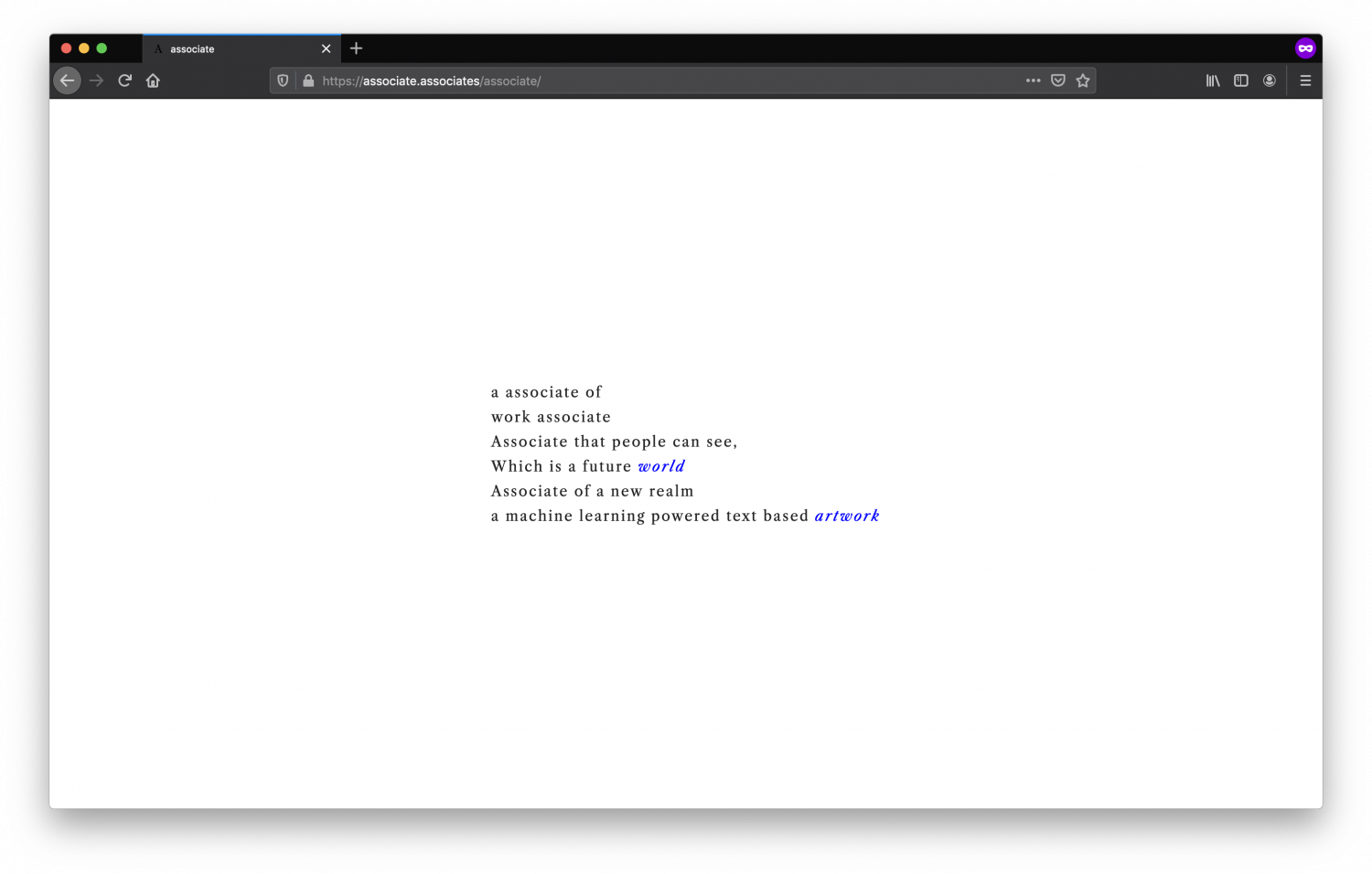
Task: Go back to the previous page
Action: (67, 80)
